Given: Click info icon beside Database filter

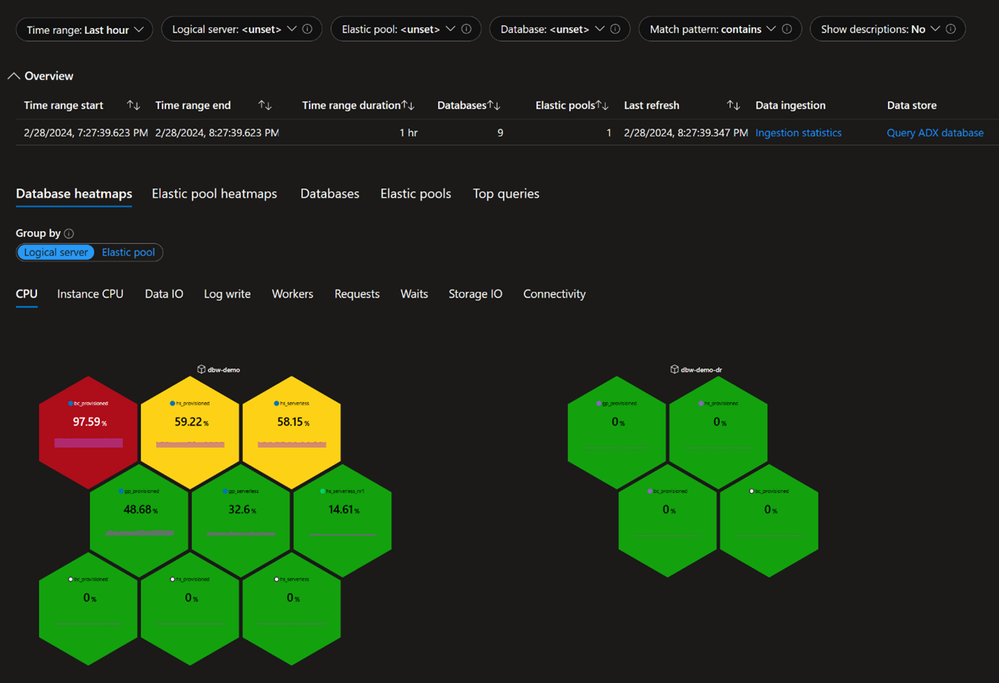Looking at the screenshot, I should [615, 29].
